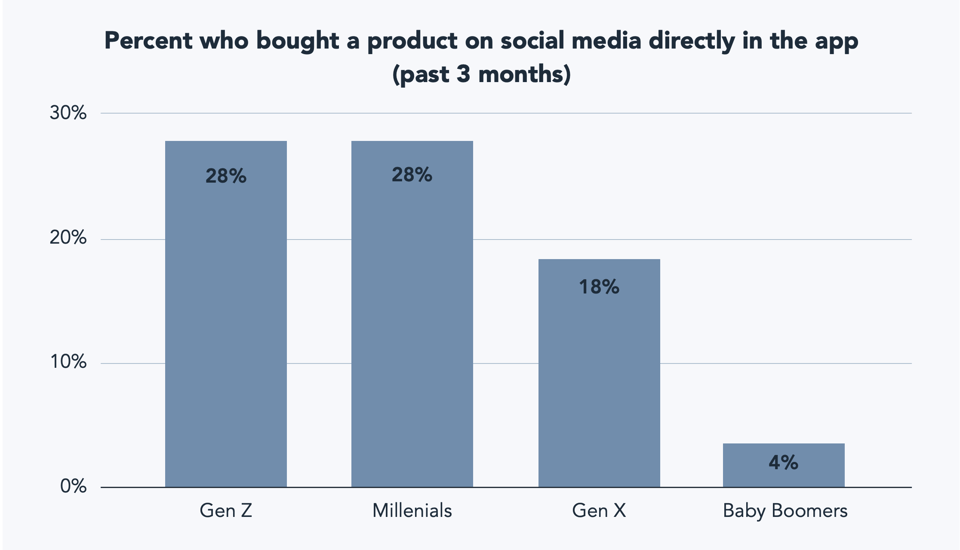Viewport: 960px width, 550px height.
Task: Select the 18% data label
Action: [x=599, y=287]
